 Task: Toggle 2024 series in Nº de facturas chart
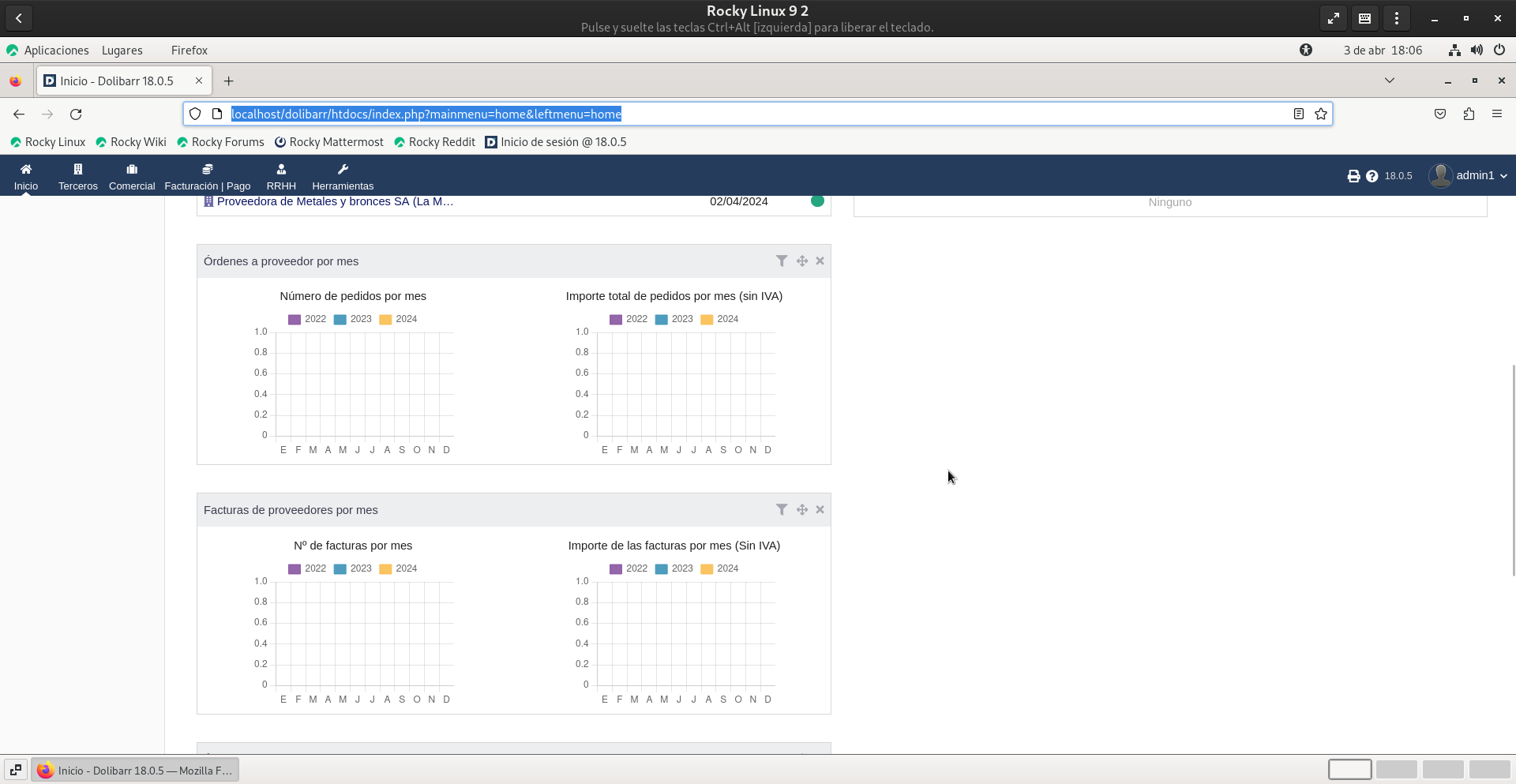point(398,568)
